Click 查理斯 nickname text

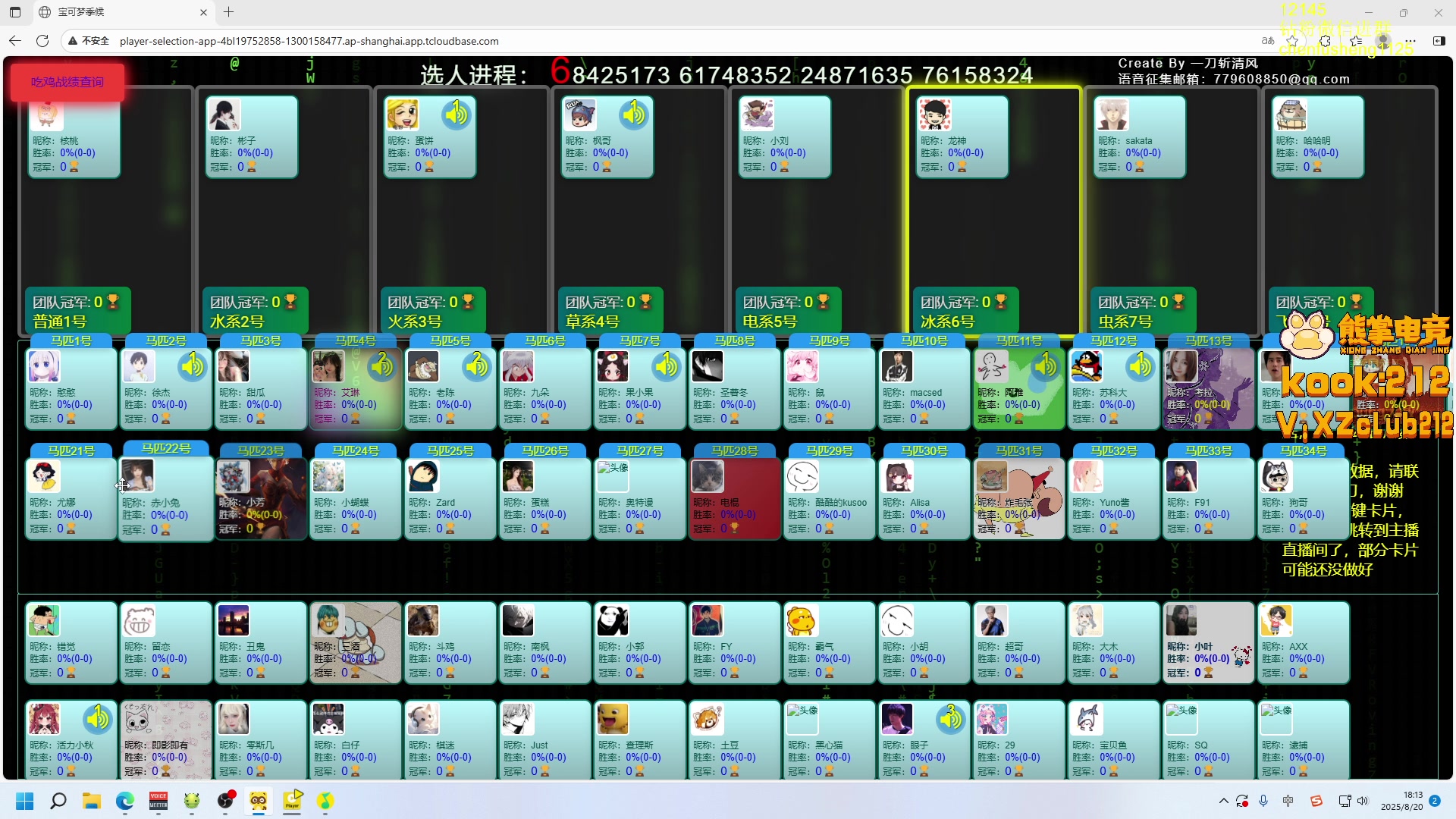click(x=639, y=745)
